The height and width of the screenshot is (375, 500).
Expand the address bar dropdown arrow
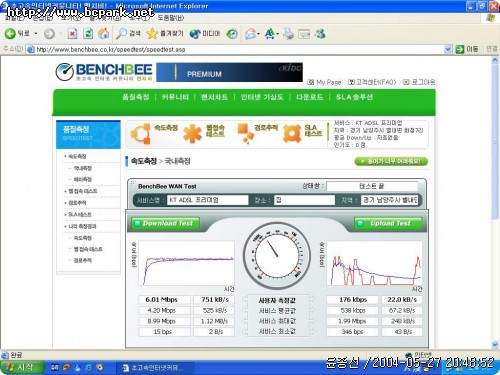(448, 49)
